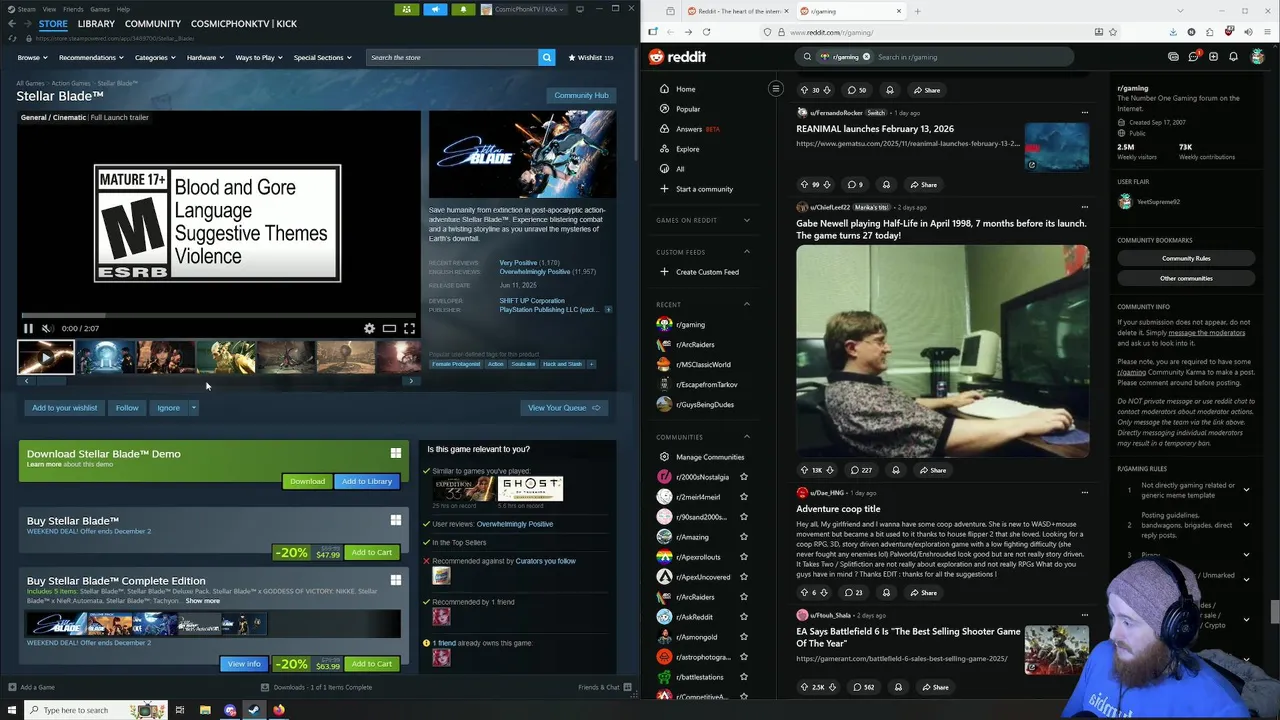The height and width of the screenshot is (720, 1280).
Task: Expand Special Sections dropdown
Action: click(322, 57)
